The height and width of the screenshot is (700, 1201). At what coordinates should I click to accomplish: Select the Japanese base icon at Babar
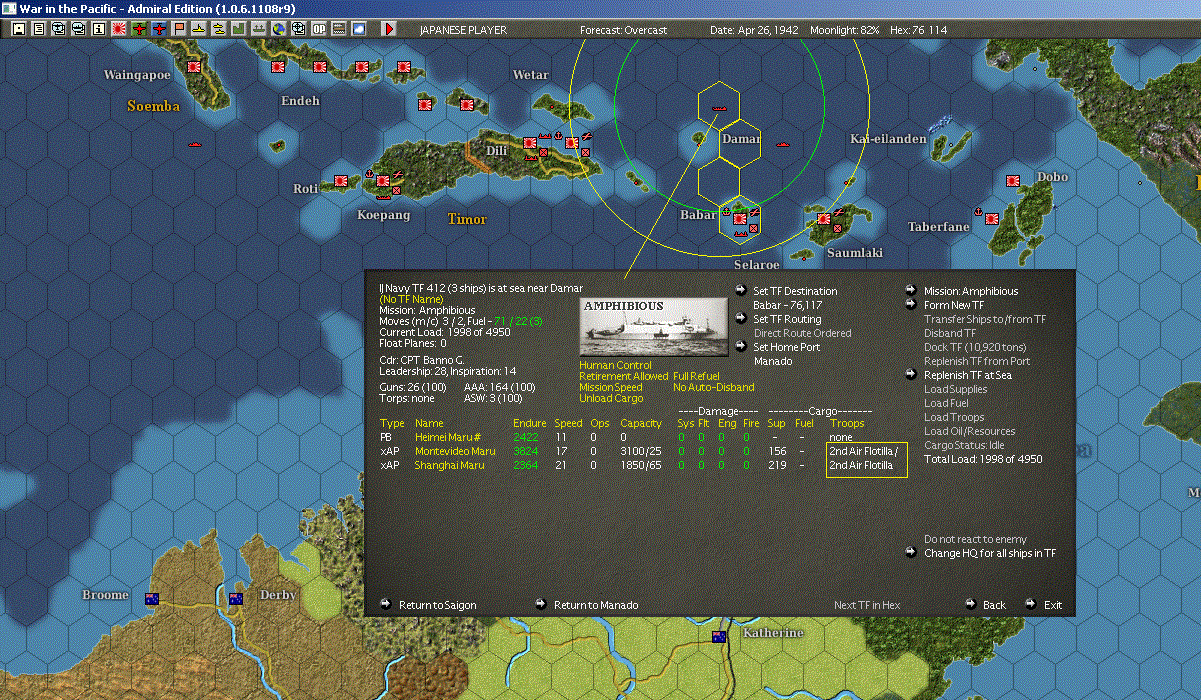tap(740, 218)
